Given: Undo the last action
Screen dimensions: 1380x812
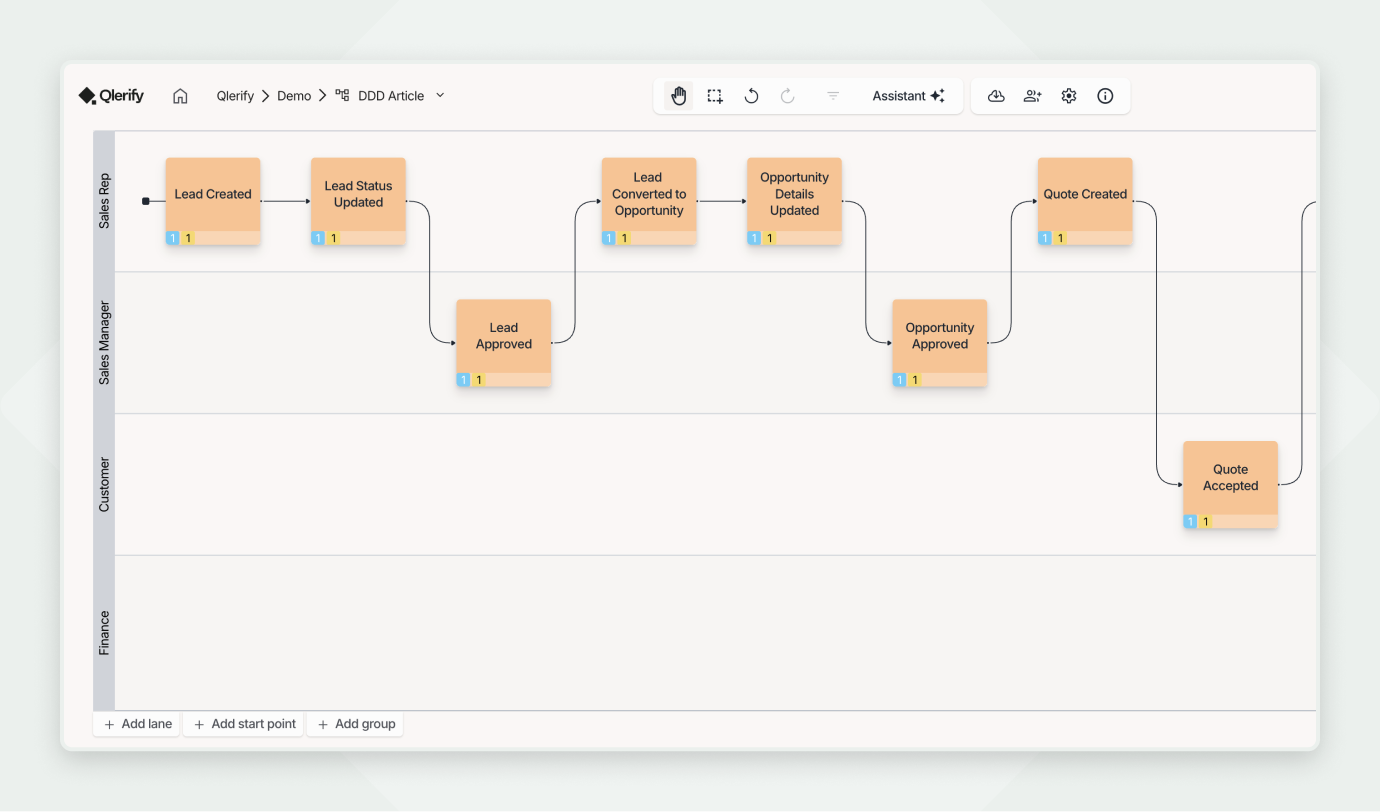Looking at the screenshot, I should (751, 96).
